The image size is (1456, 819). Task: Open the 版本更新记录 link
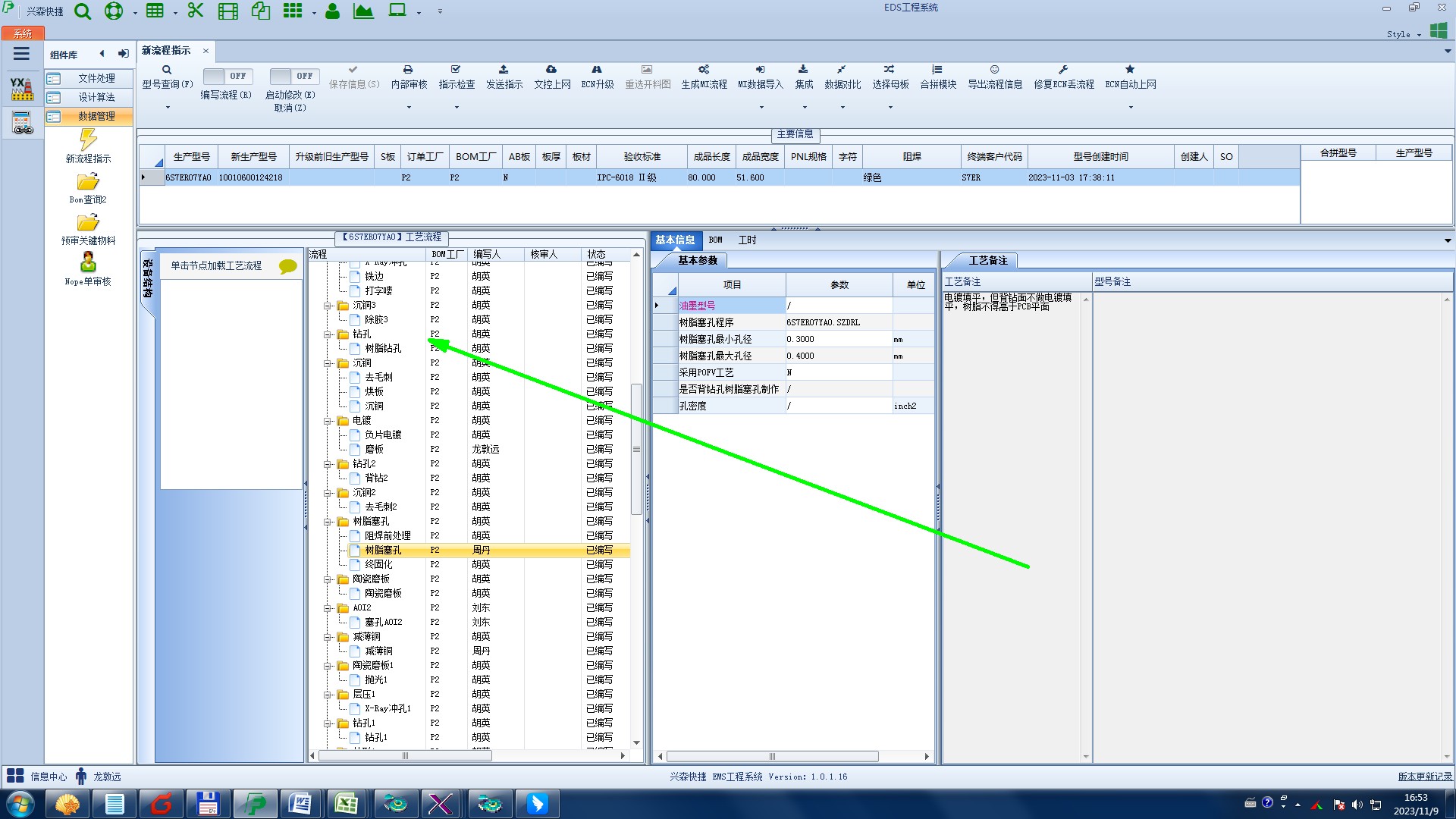click(x=1424, y=777)
